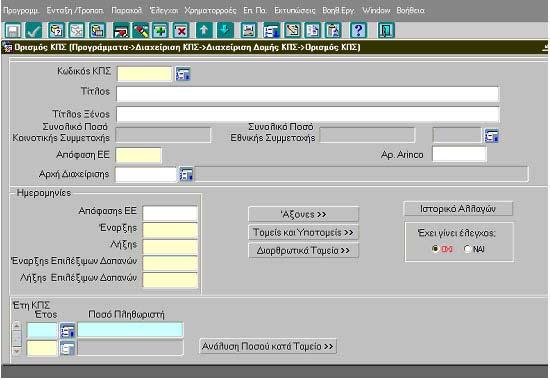Click the Έναρξης date field
The width and height of the screenshot is (550, 380).
[170, 231]
